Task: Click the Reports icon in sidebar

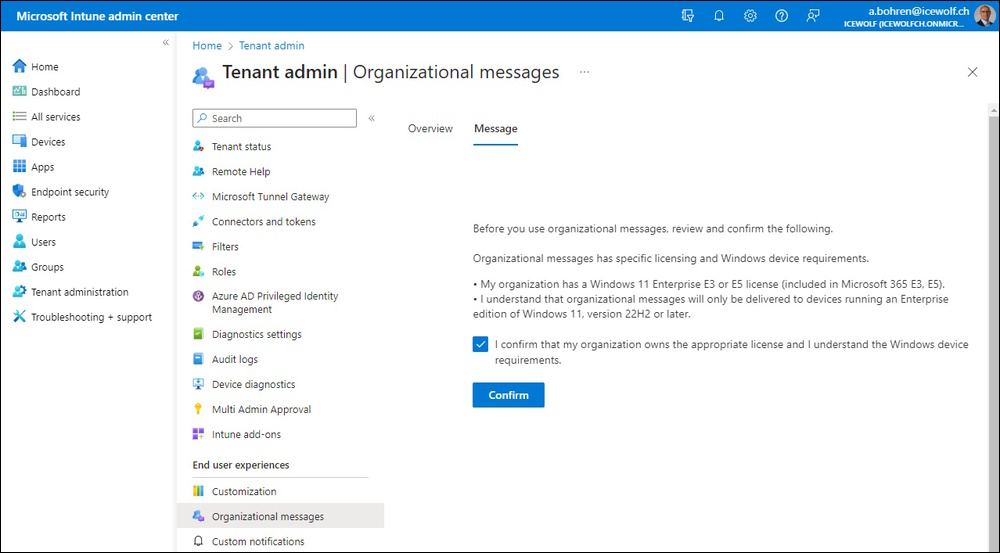Action: tap(20, 217)
